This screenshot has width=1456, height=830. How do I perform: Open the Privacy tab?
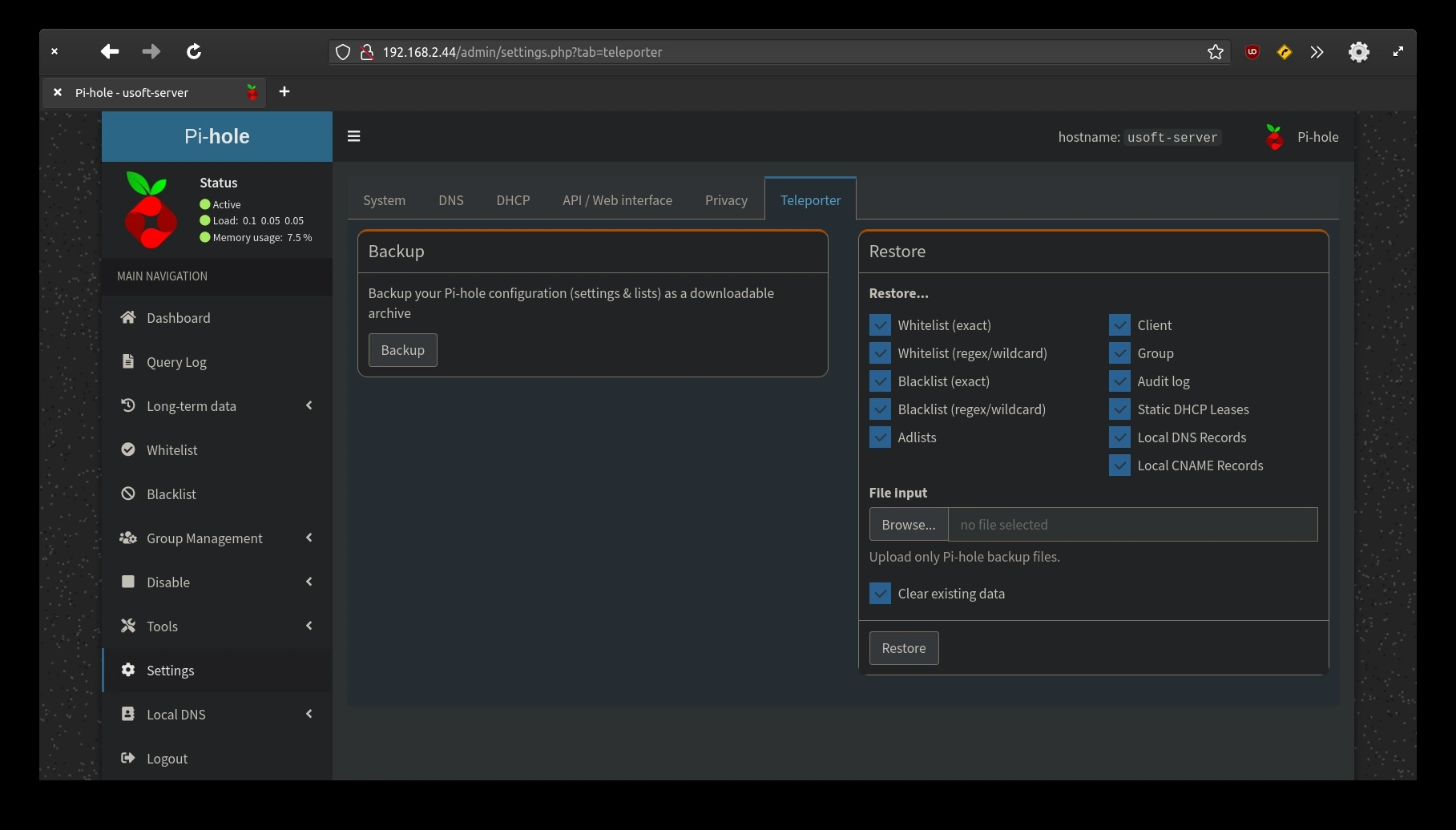point(726,200)
